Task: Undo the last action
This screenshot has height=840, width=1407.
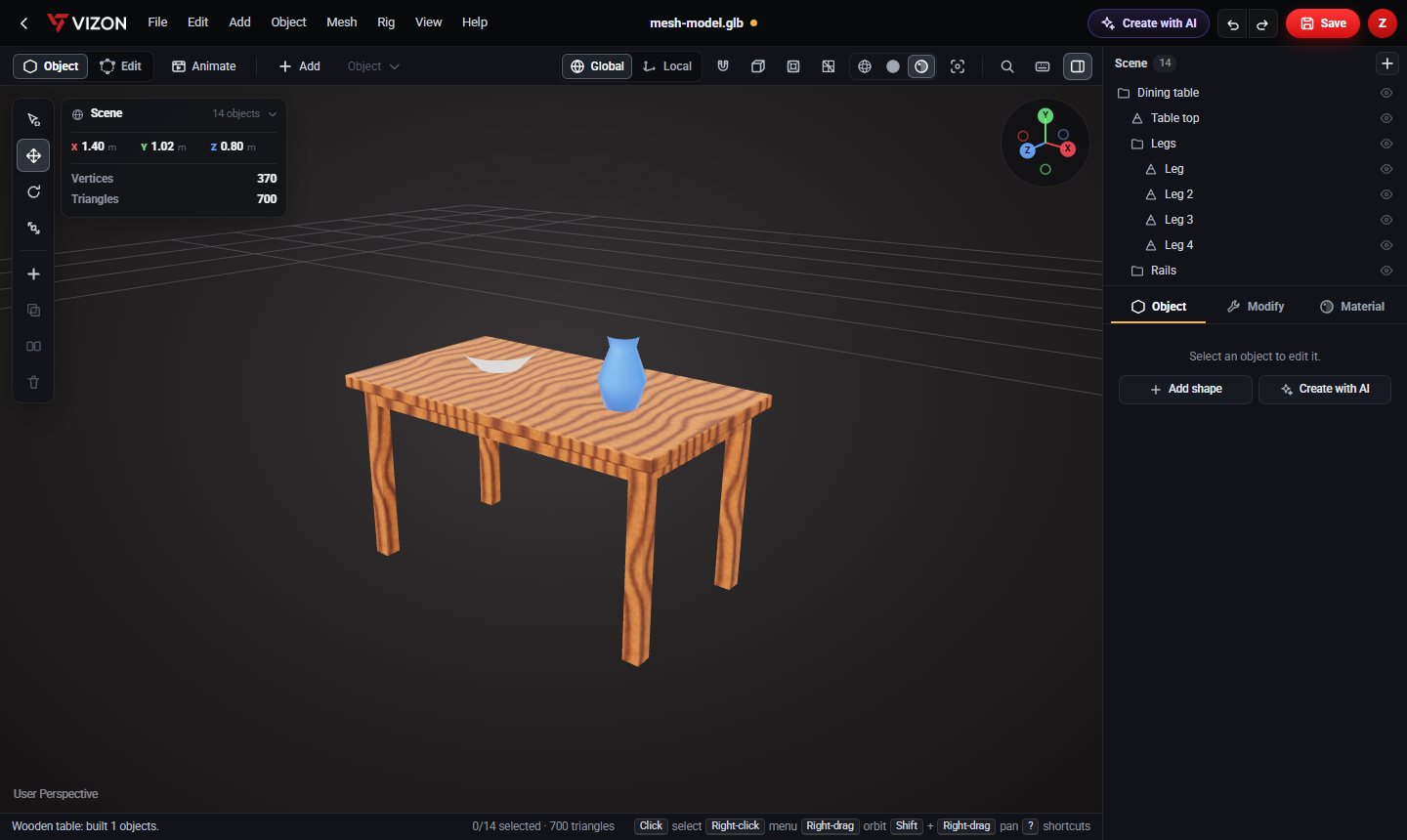Action: click(x=1233, y=23)
